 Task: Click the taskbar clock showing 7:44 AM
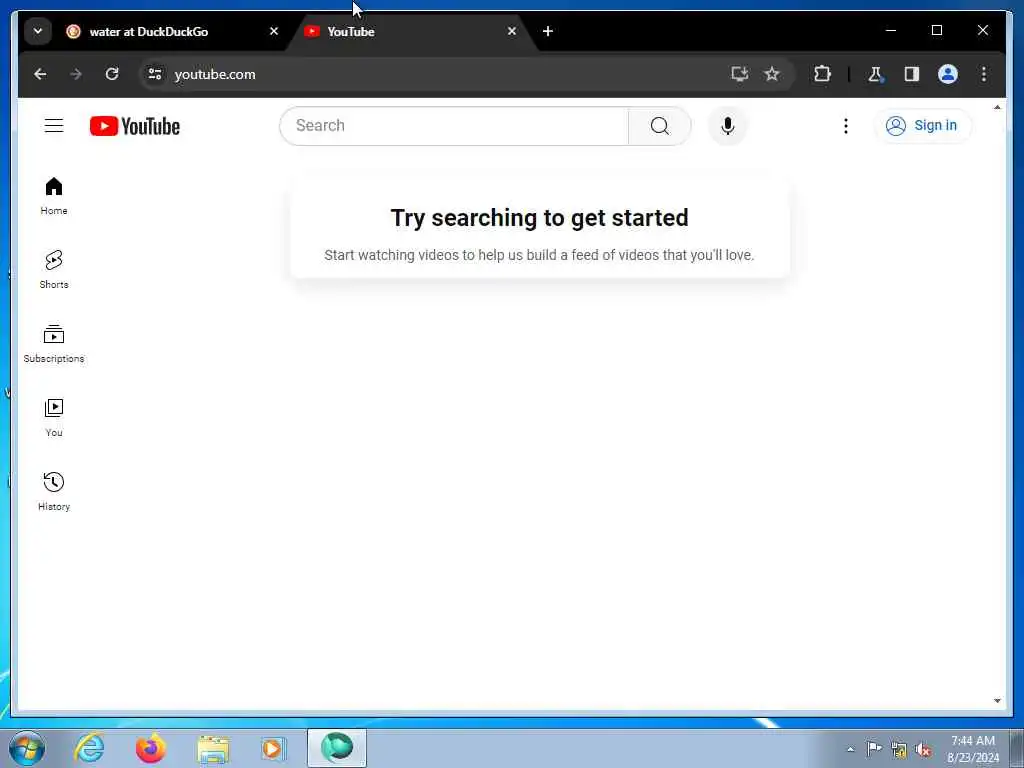[x=972, y=749]
